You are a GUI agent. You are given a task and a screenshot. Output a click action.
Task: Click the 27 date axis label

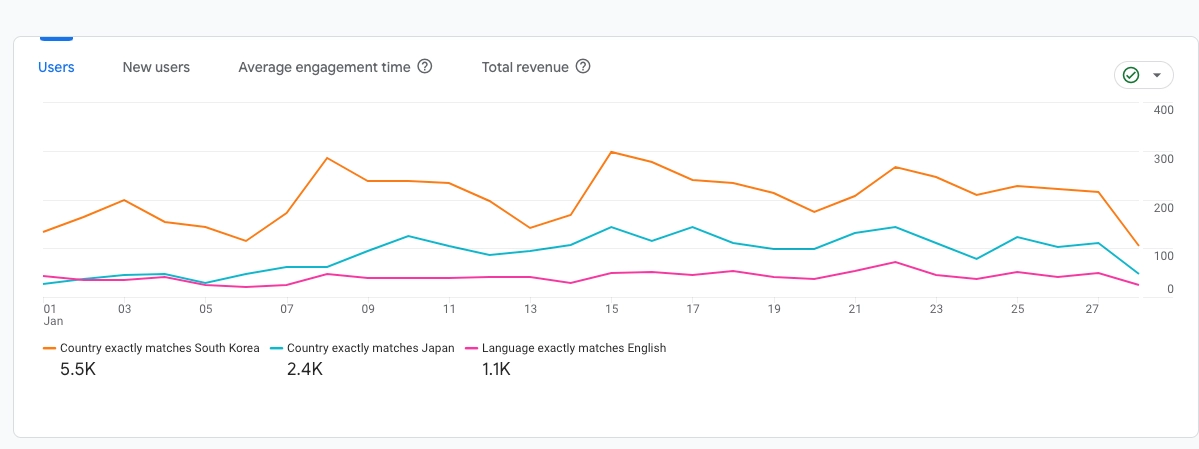point(1098,309)
